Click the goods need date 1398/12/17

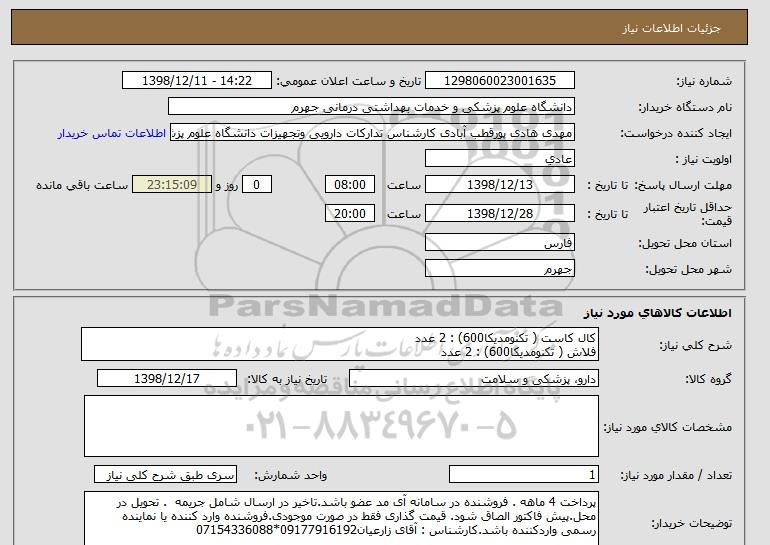(167, 379)
